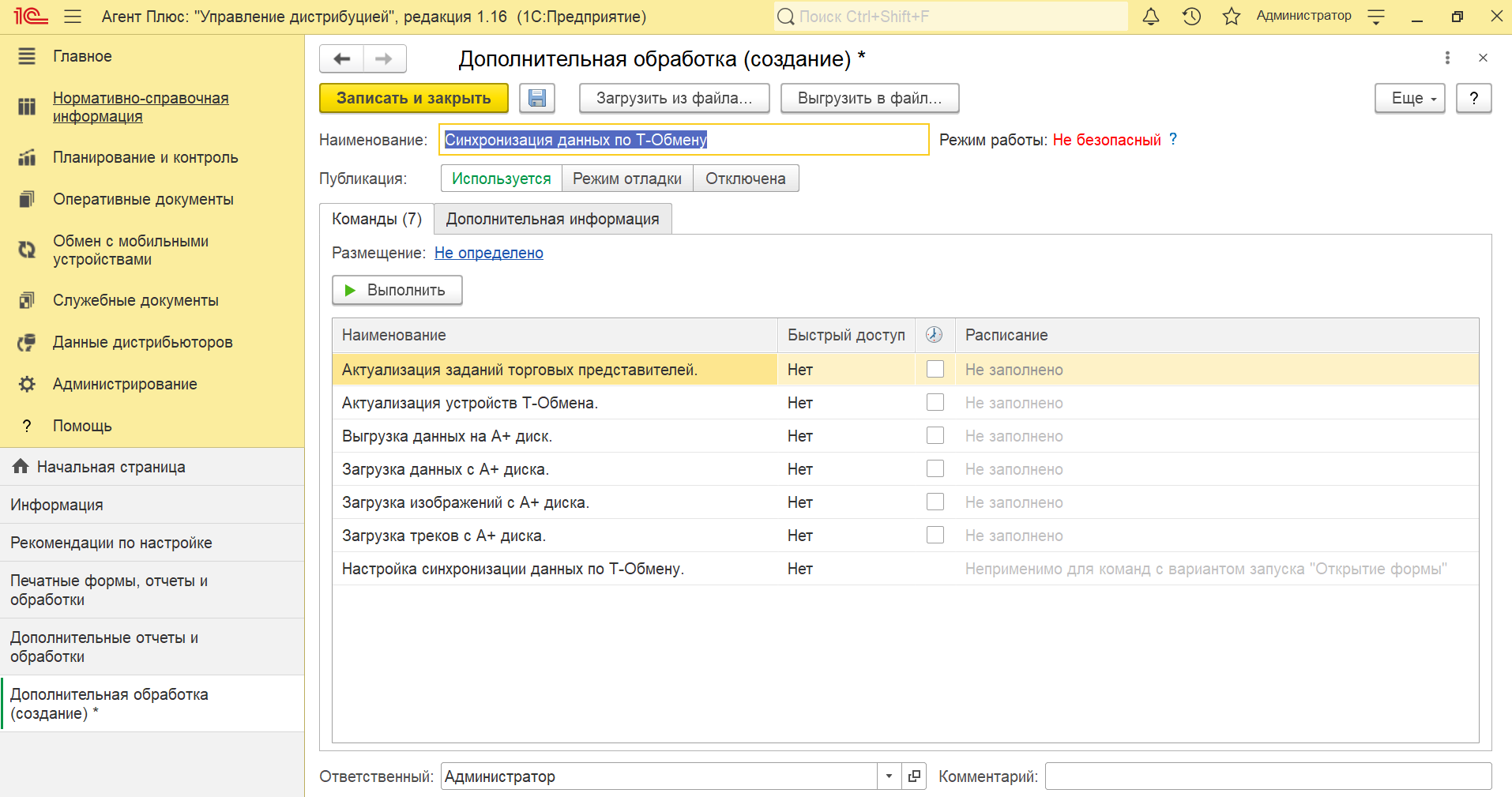
Task: Click the blue ? beside Режим работы
Action: (1173, 139)
